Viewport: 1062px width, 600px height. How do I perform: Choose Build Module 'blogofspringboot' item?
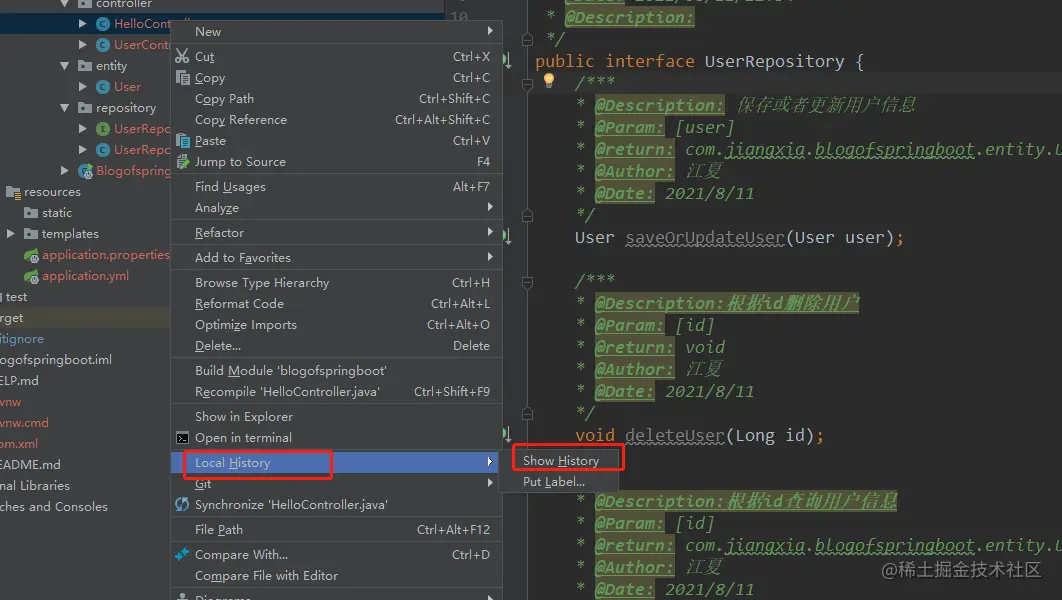[x=336, y=370]
